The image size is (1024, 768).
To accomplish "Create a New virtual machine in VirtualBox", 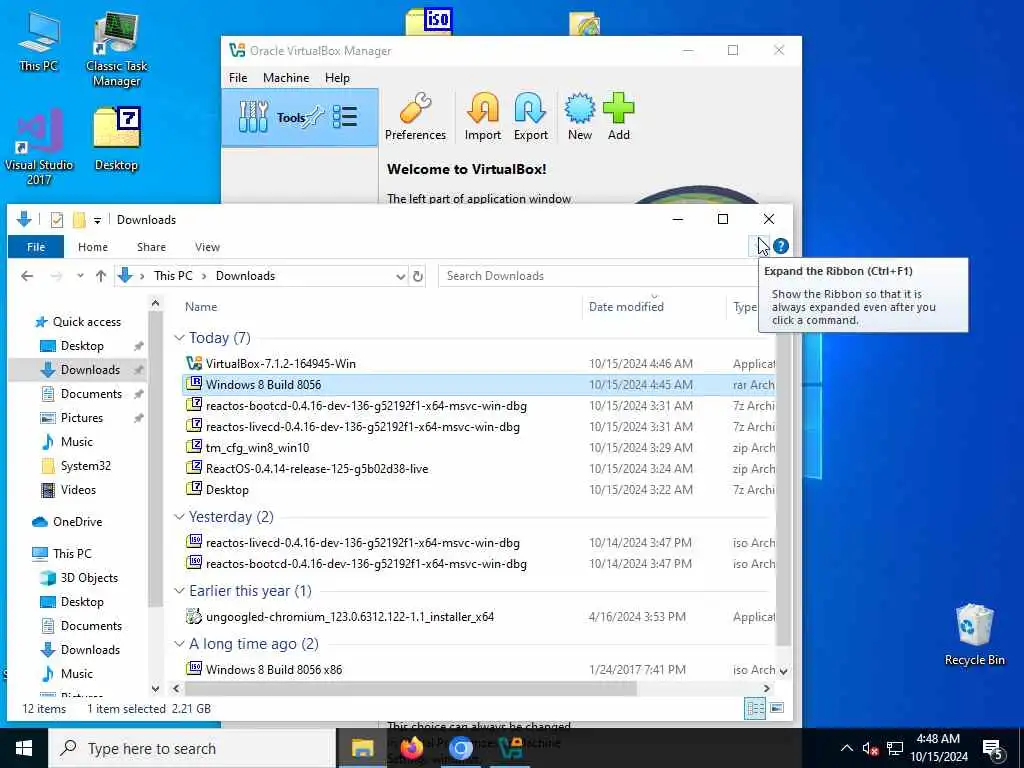I will (x=579, y=118).
